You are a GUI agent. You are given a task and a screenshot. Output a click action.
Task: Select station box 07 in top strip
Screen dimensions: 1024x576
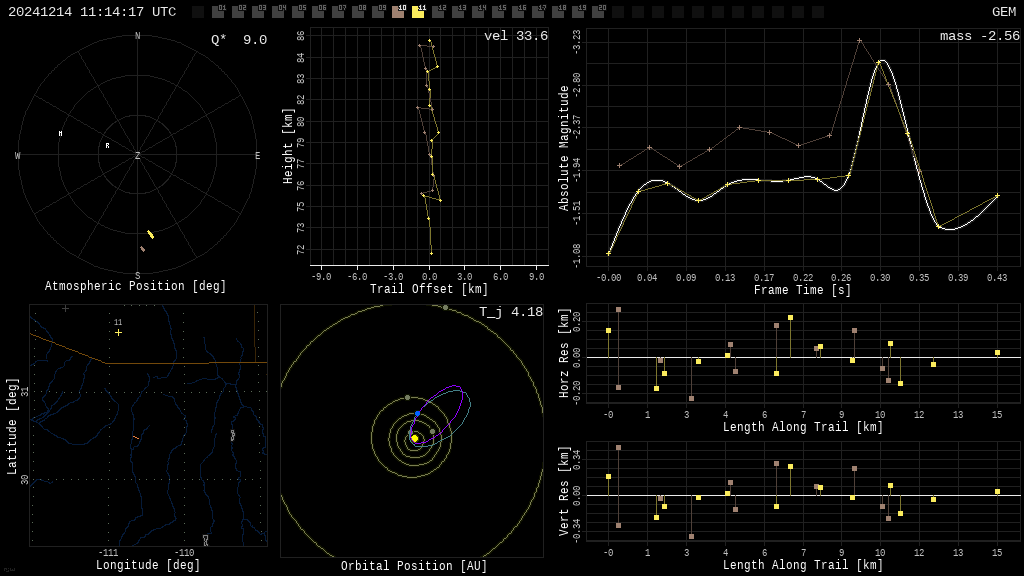[x=338, y=11]
